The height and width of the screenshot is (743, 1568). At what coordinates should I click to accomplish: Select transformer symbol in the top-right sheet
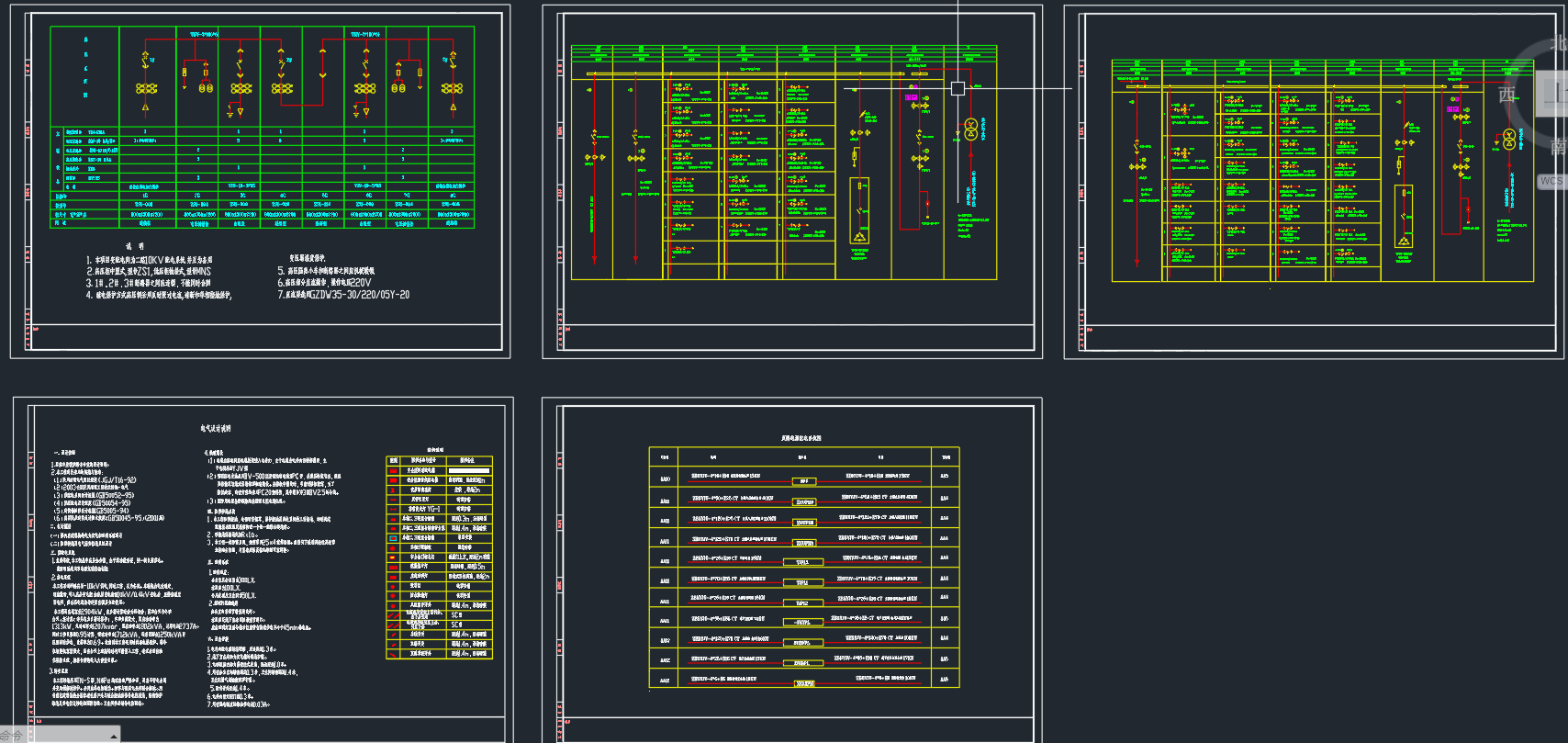coord(1508,140)
